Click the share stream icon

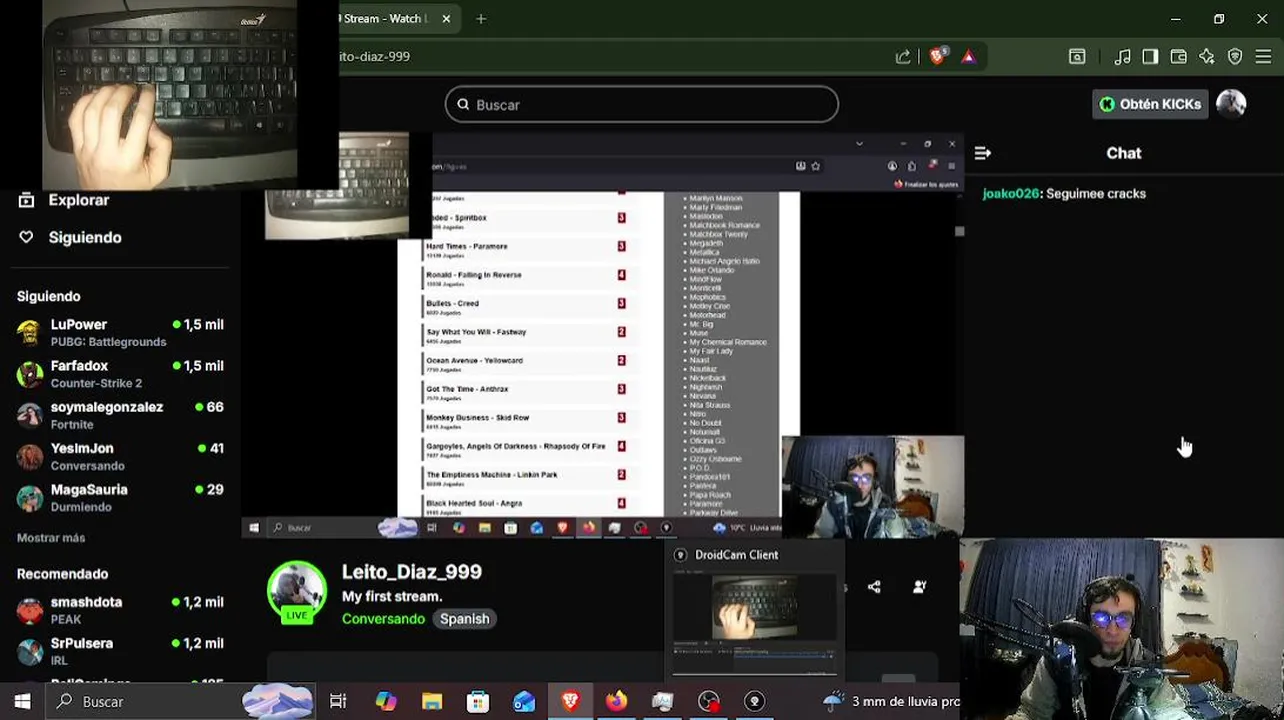pos(874,587)
